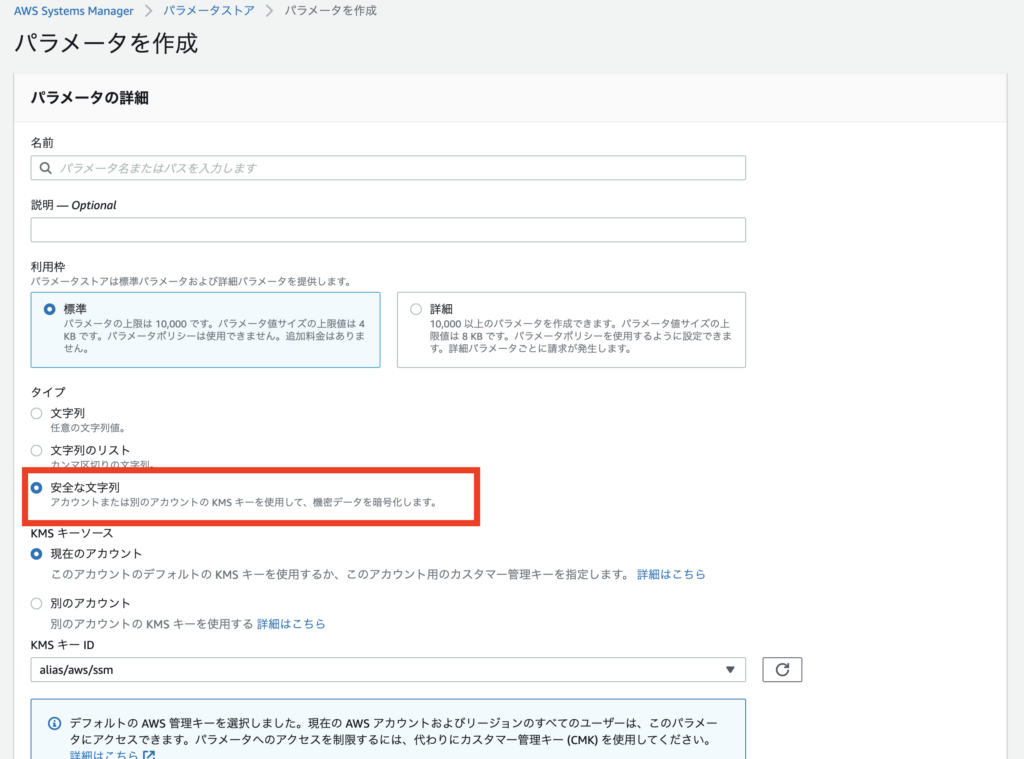
Task: Expand the KMS キー ID dropdown alias/aws/ssm
Action: tap(388, 670)
